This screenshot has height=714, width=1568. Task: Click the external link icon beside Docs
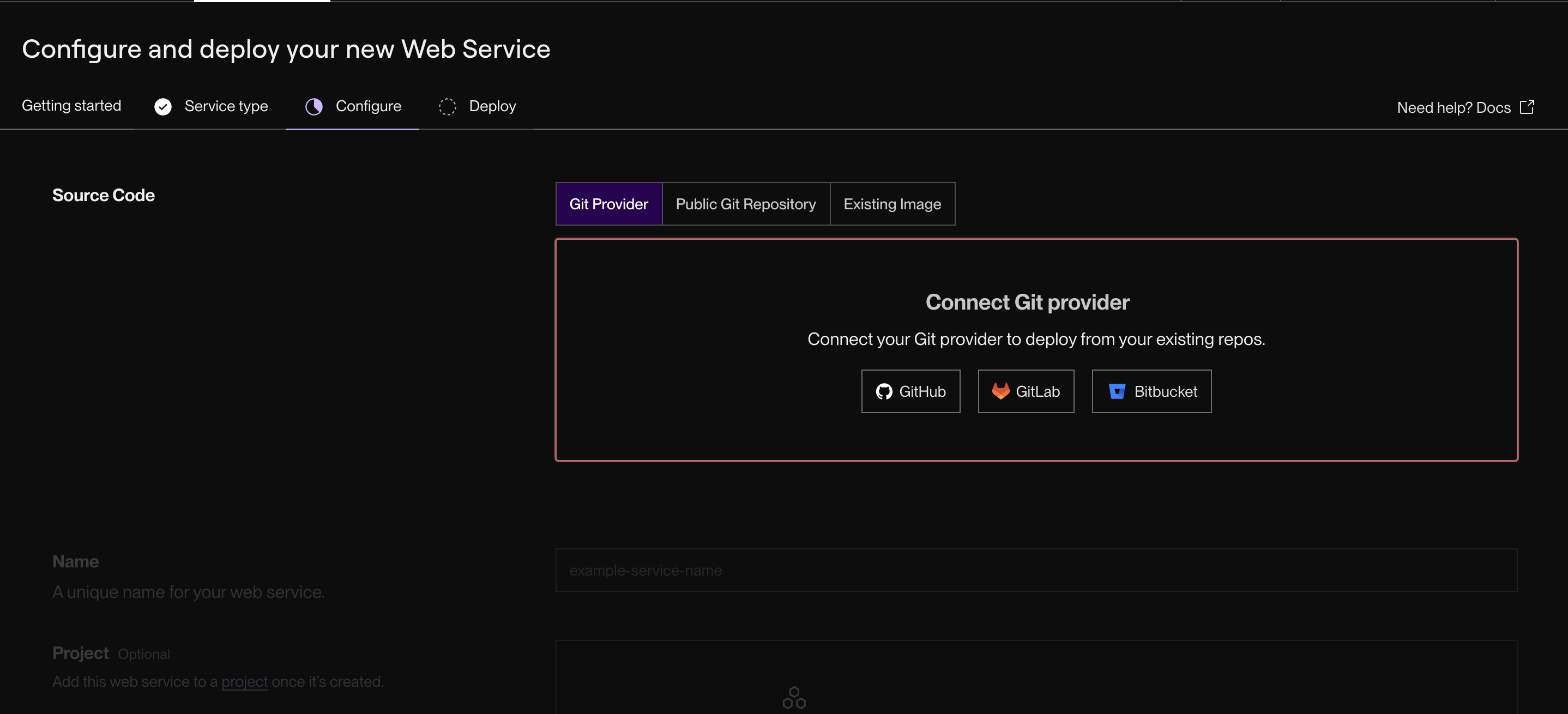(1527, 107)
